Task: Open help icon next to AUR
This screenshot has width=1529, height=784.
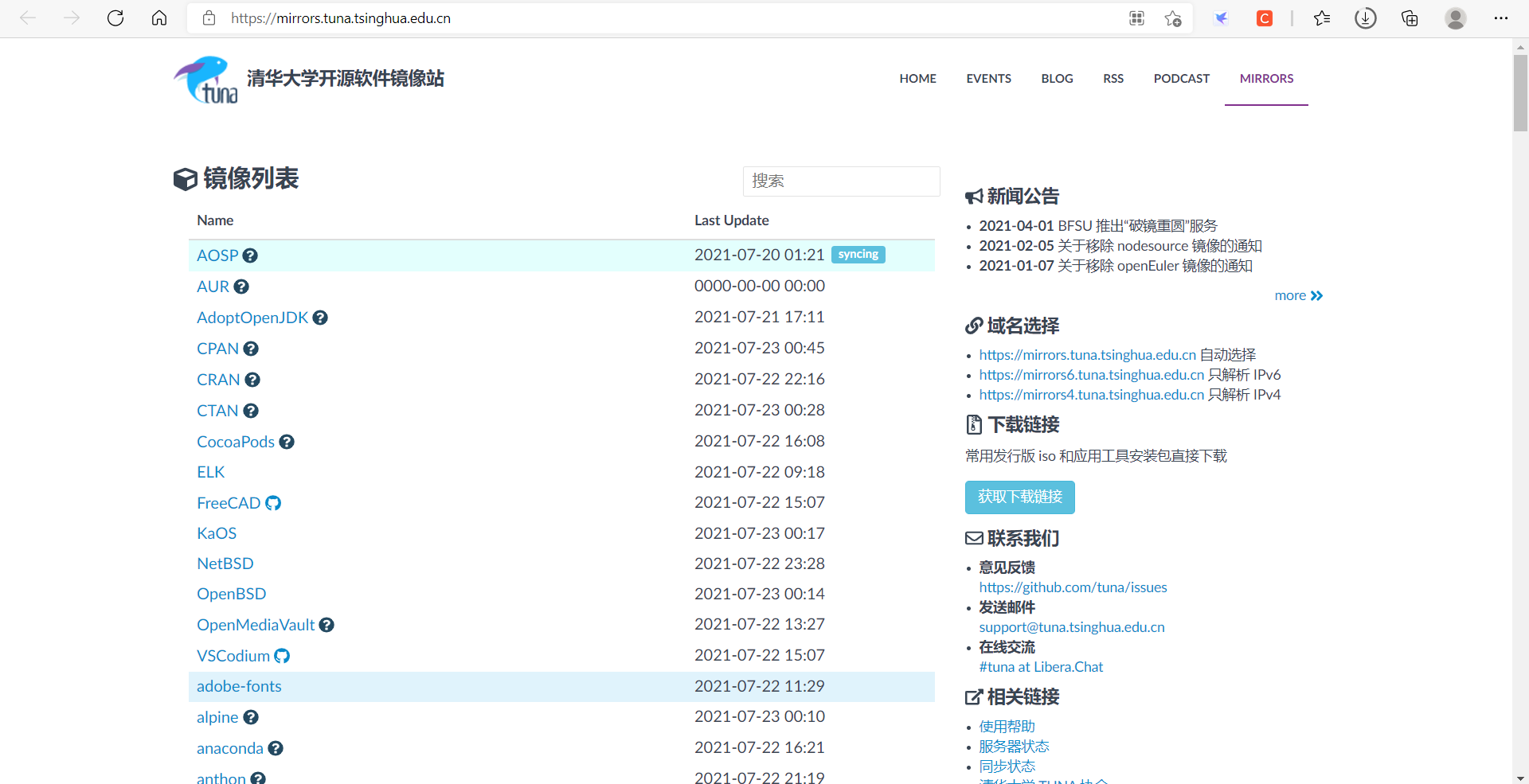Action: [x=241, y=287]
